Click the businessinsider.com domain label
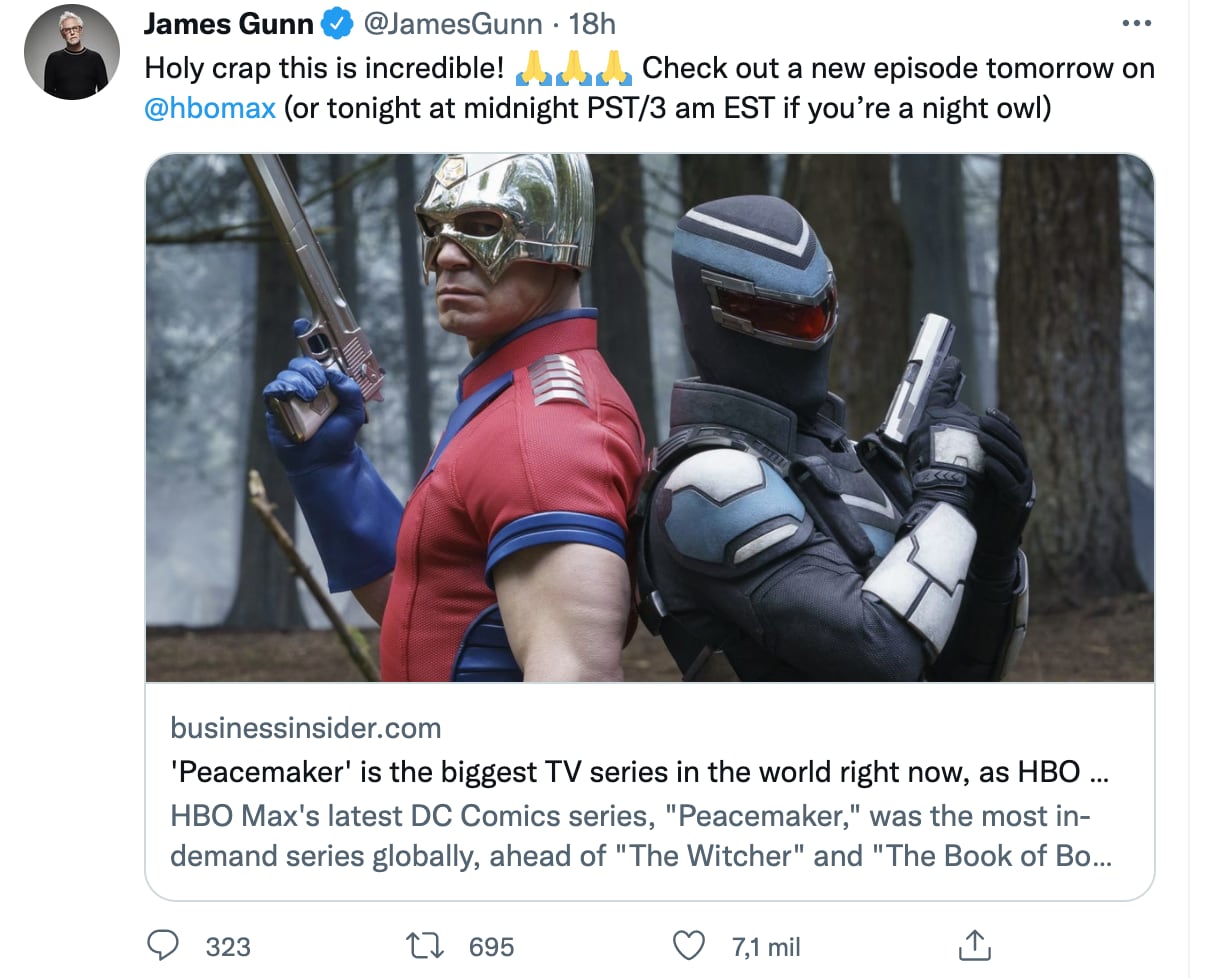This screenshot has height=978, width=1208. 305,727
